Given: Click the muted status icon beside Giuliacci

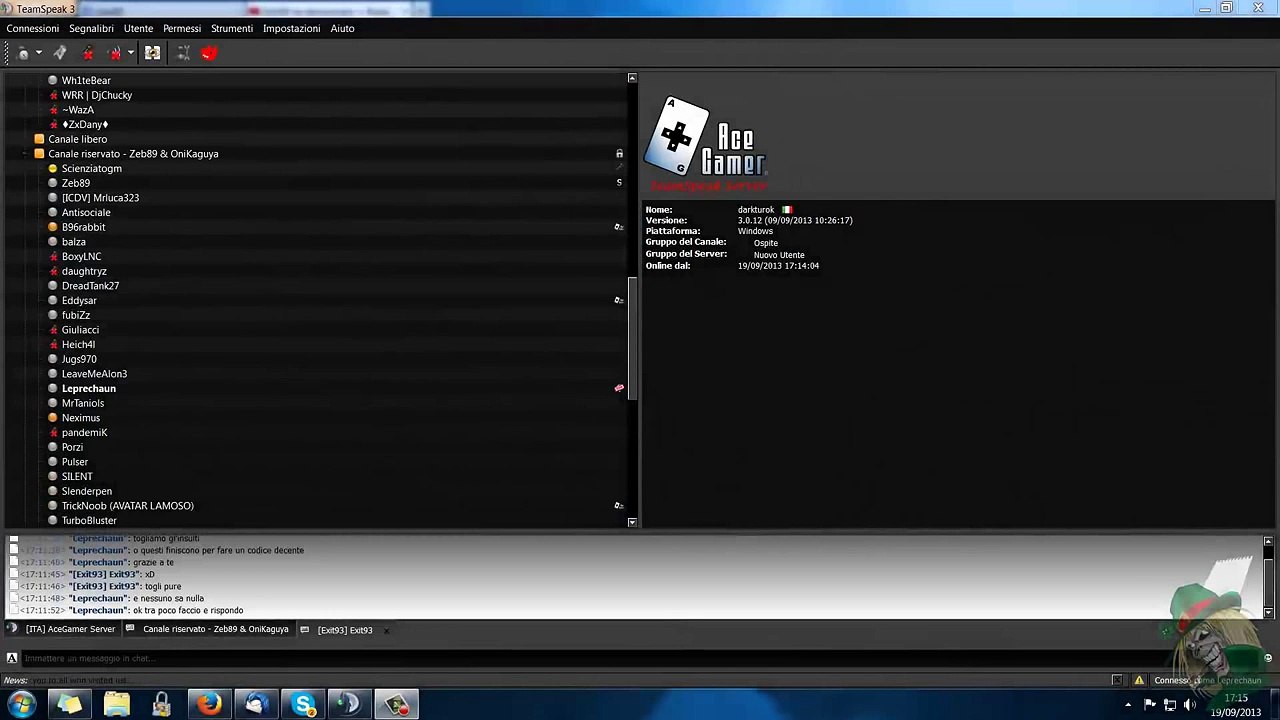Looking at the screenshot, I should pyautogui.click(x=53, y=330).
